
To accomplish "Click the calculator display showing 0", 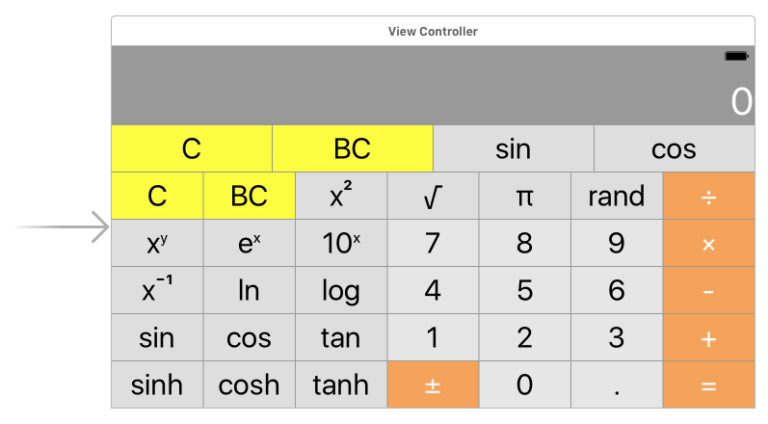I will [x=433, y=86].
